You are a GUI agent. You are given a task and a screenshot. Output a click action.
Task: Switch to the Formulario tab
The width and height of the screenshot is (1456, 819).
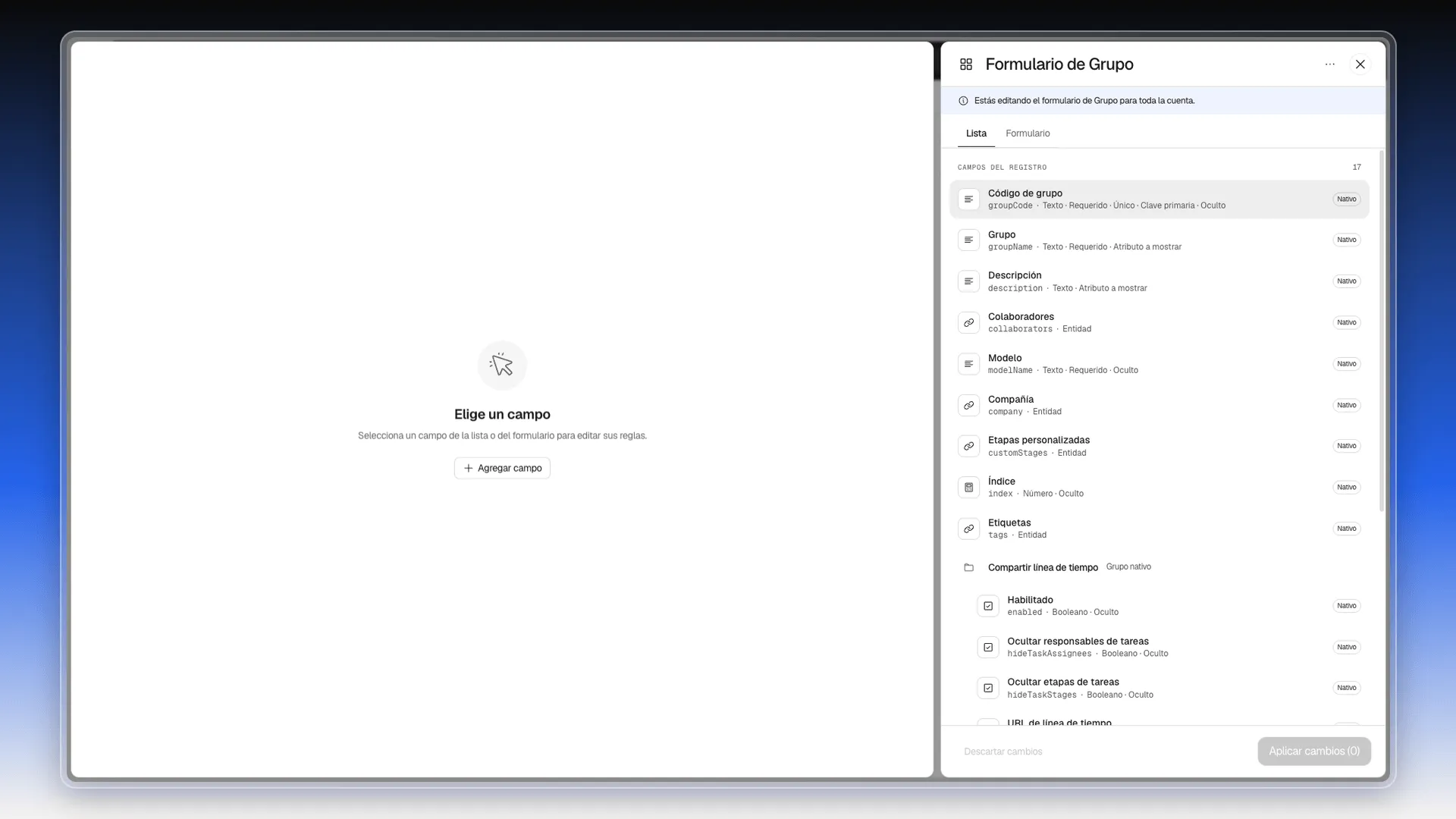1028,133
